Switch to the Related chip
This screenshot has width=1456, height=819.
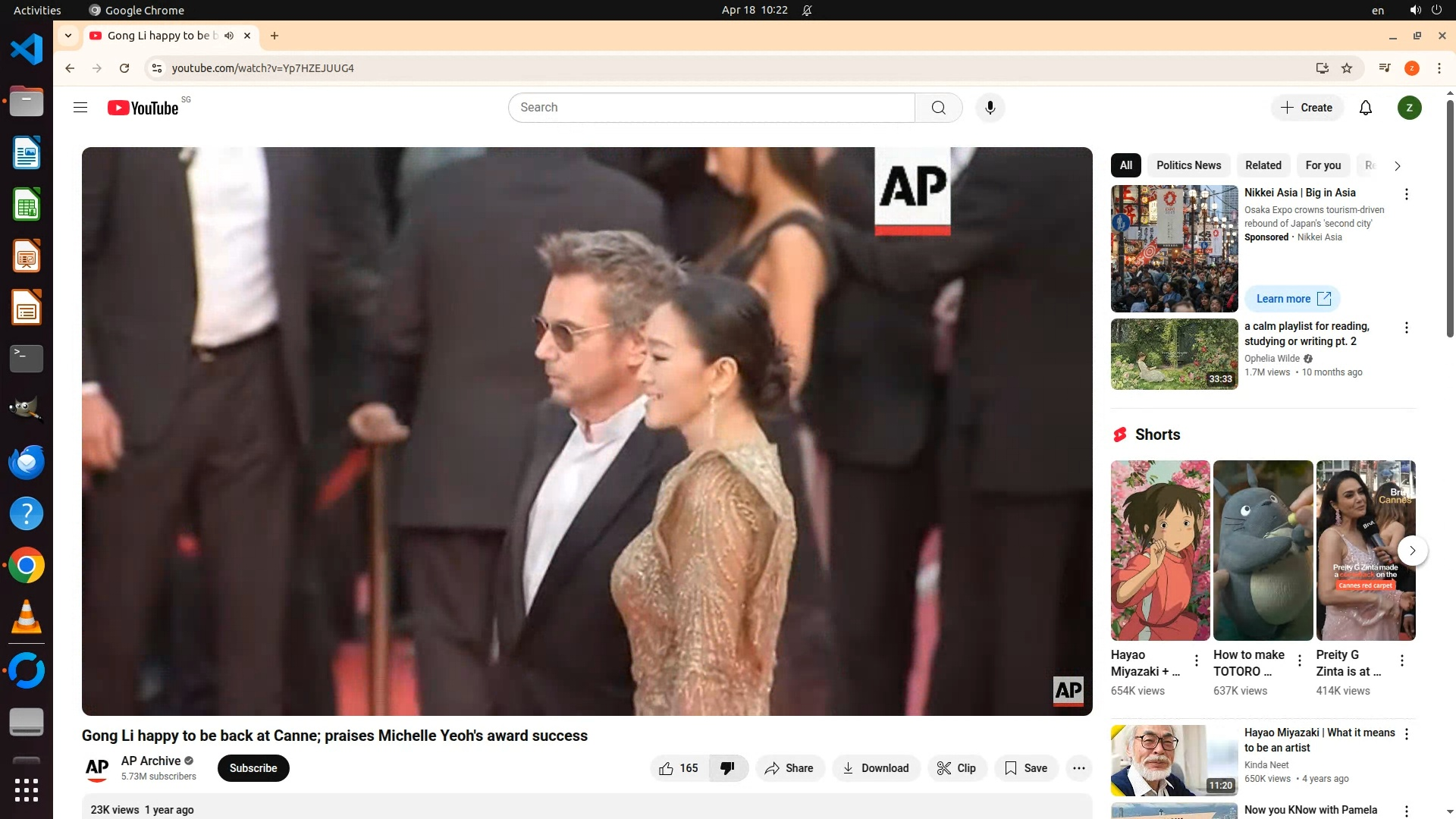pyautogui.click(x=1263, y=165)
